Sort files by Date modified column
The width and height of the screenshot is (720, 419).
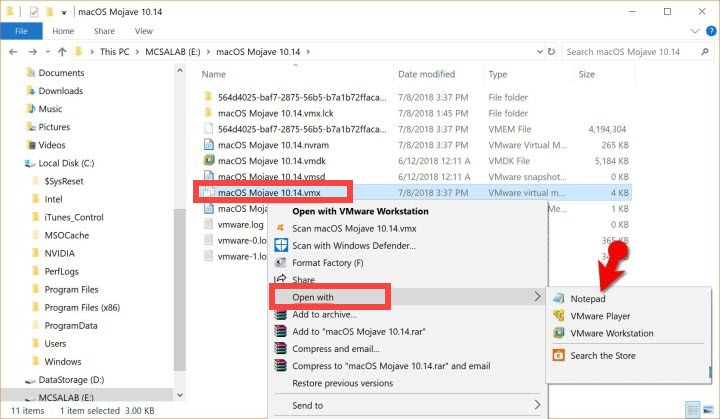click(426, 74)
